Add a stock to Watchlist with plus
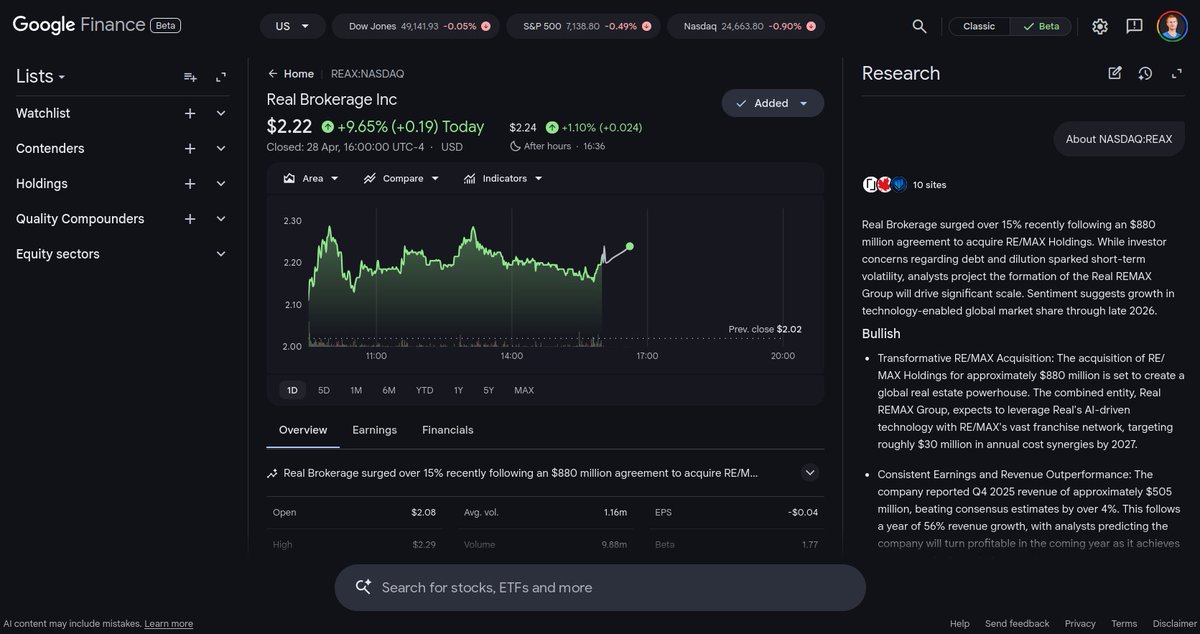Image resolution: width=1200 pixels, height=634 pixels. pos(190,113)
